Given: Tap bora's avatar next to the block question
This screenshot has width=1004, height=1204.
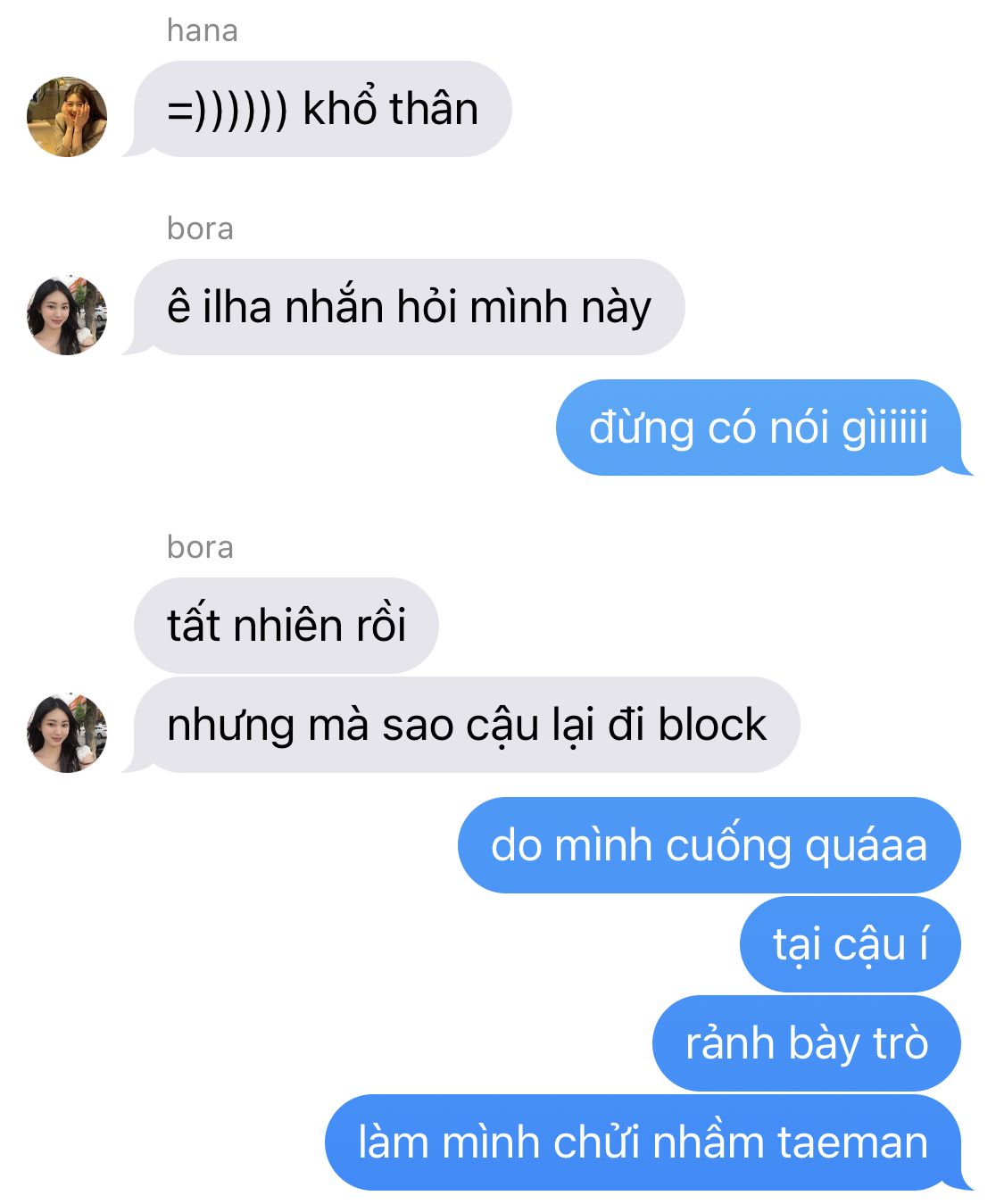Looking at the screenshot, I should [67, 733].
